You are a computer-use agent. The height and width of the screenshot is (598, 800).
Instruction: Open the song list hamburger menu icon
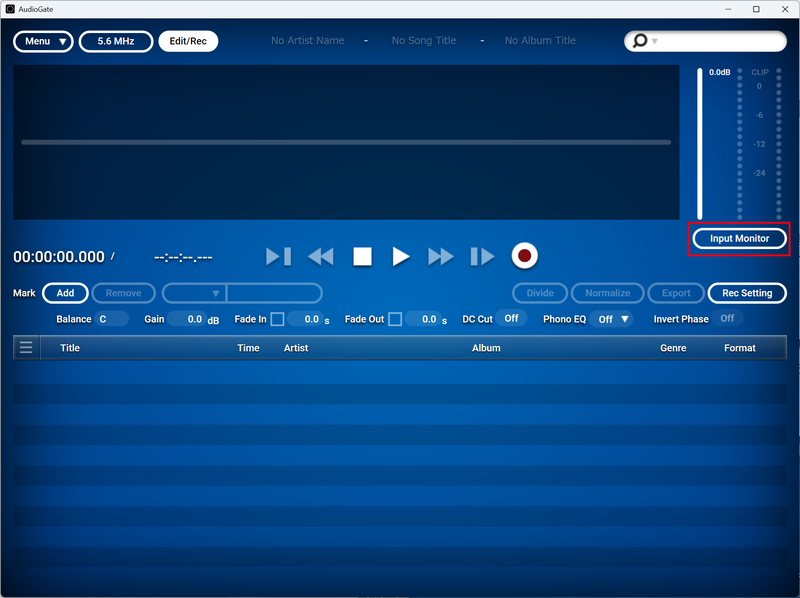pos(26,347)
